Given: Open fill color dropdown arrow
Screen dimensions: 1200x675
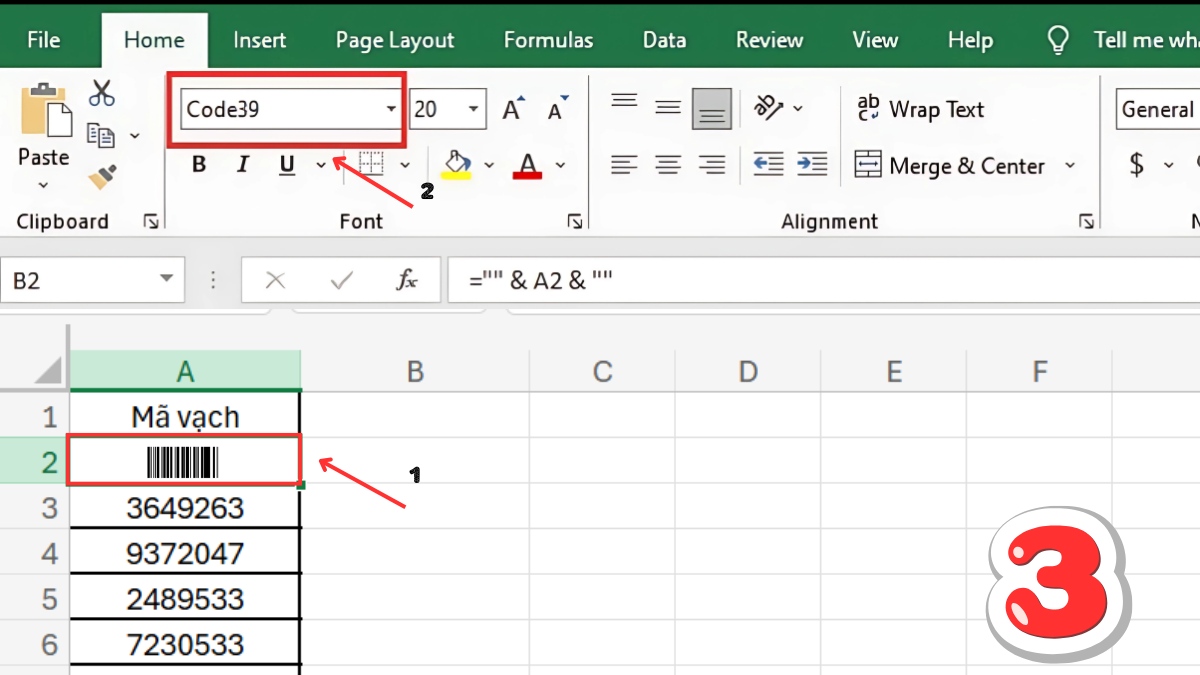Looking at the screenshot, I should [489, 165].
